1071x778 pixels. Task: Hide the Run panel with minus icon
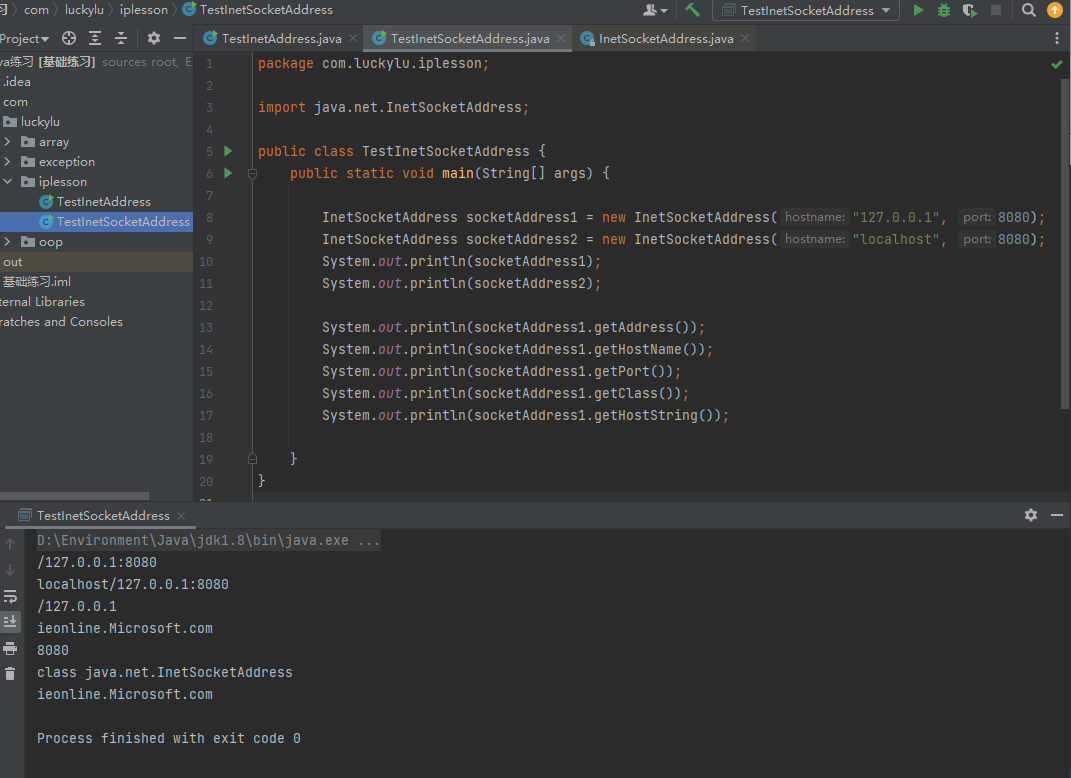click(1057, 515)
